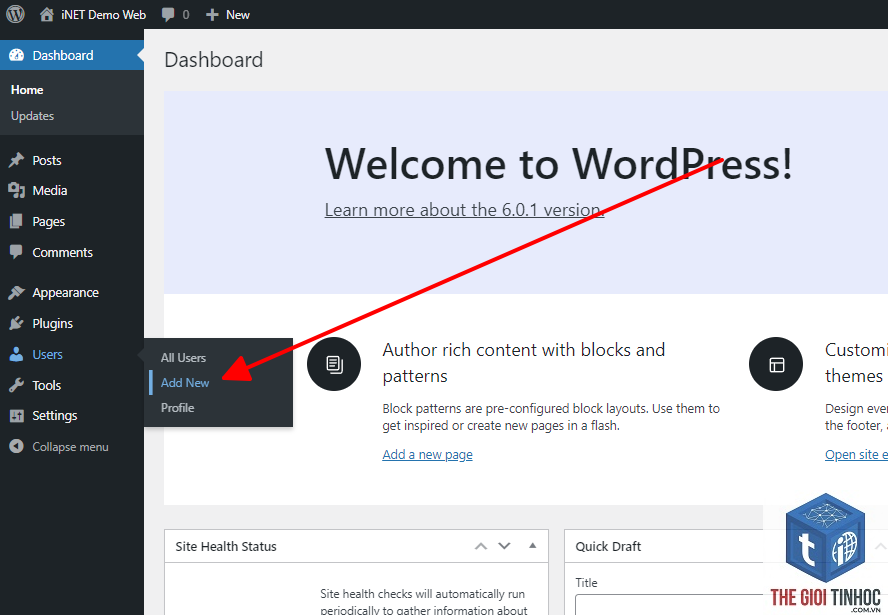Click Author rich content with blocks heading
Image resolution: width=888 pixels, height=615 pixels.
524,363
